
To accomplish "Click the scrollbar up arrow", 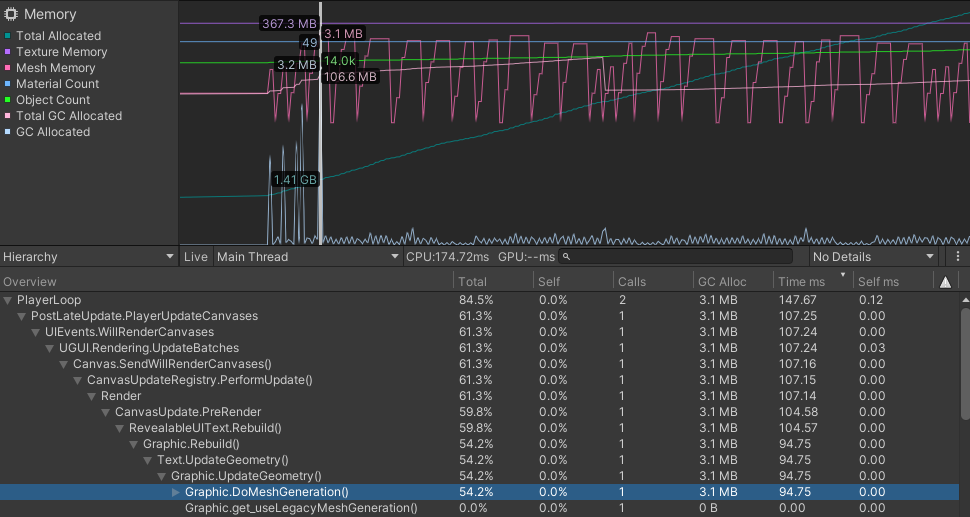I will (x=965, y=300).
